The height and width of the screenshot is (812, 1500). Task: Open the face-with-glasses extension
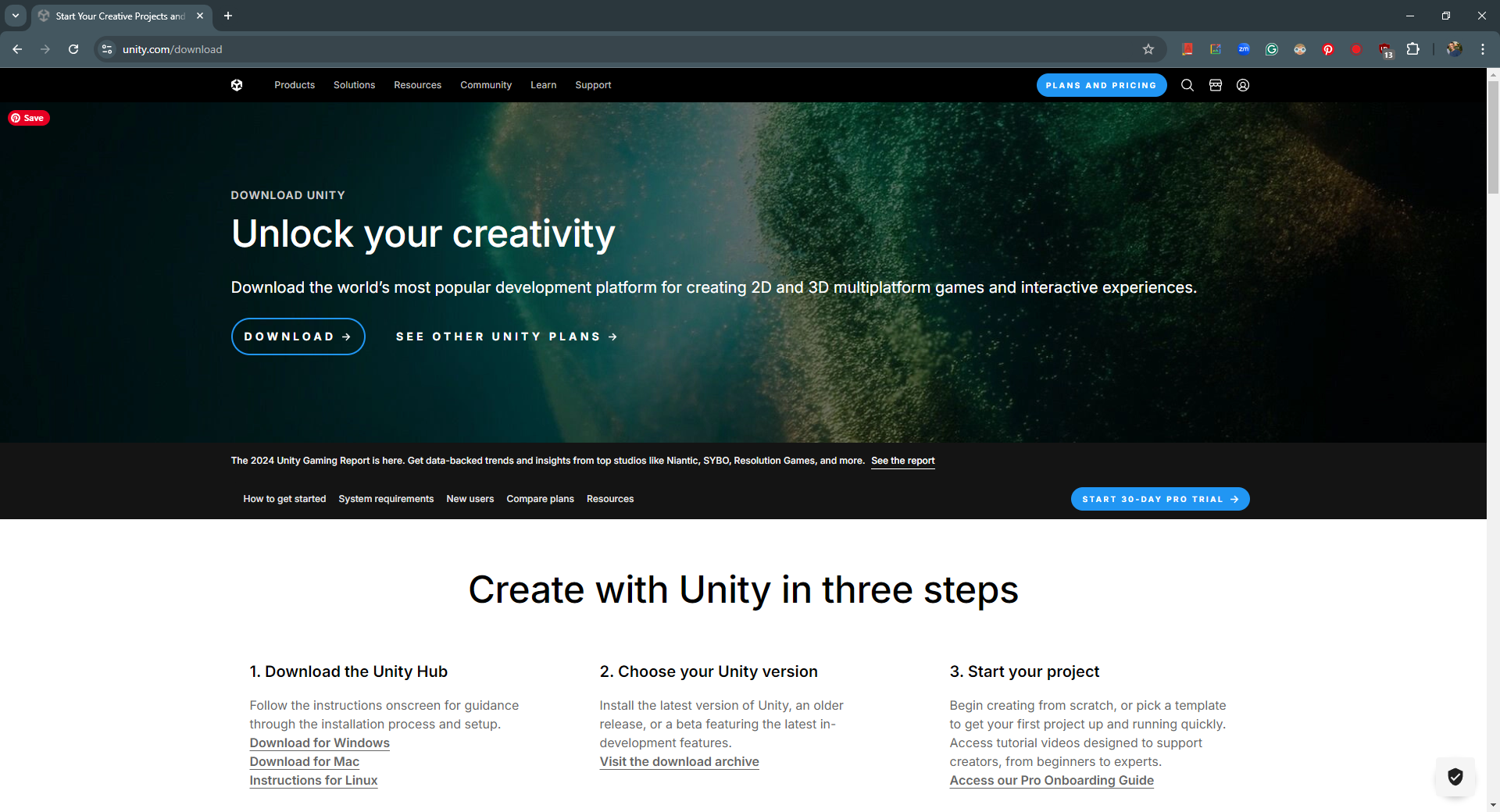coord(1300,49)
